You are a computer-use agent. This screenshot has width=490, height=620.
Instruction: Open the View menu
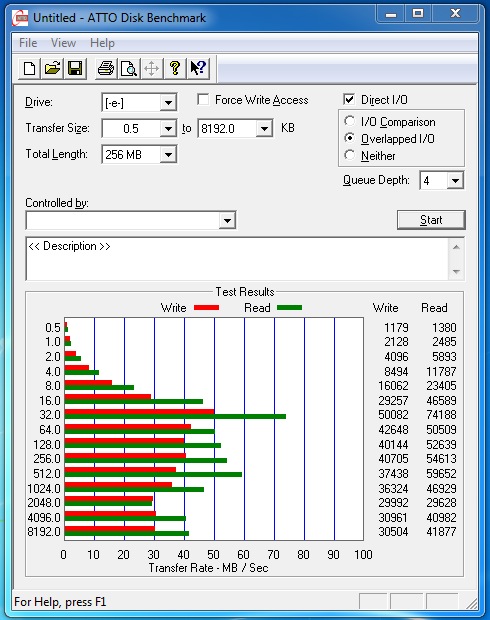point(63,43)
